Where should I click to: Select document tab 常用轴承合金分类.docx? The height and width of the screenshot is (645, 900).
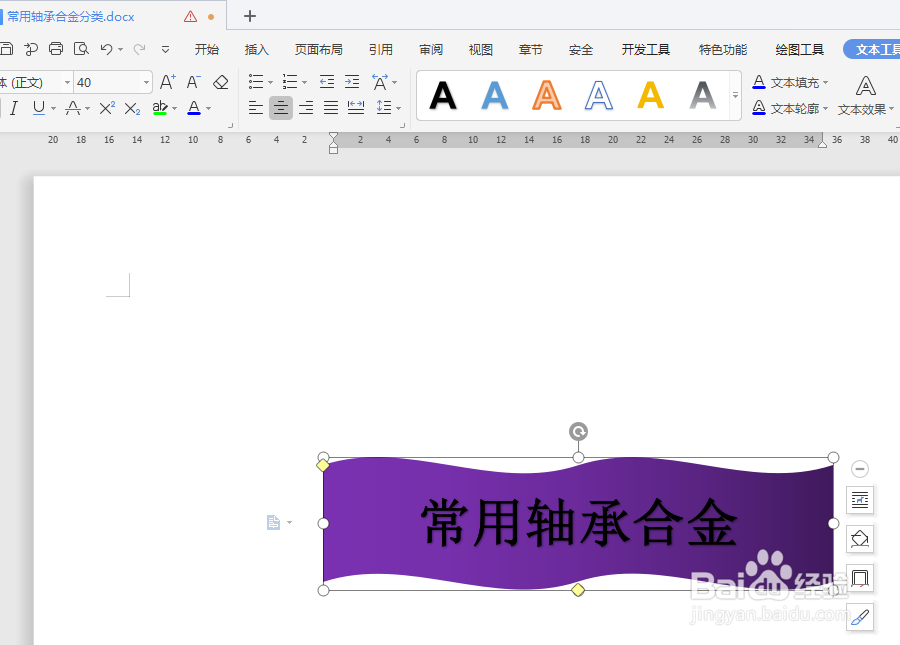click(x=71, y=17)
